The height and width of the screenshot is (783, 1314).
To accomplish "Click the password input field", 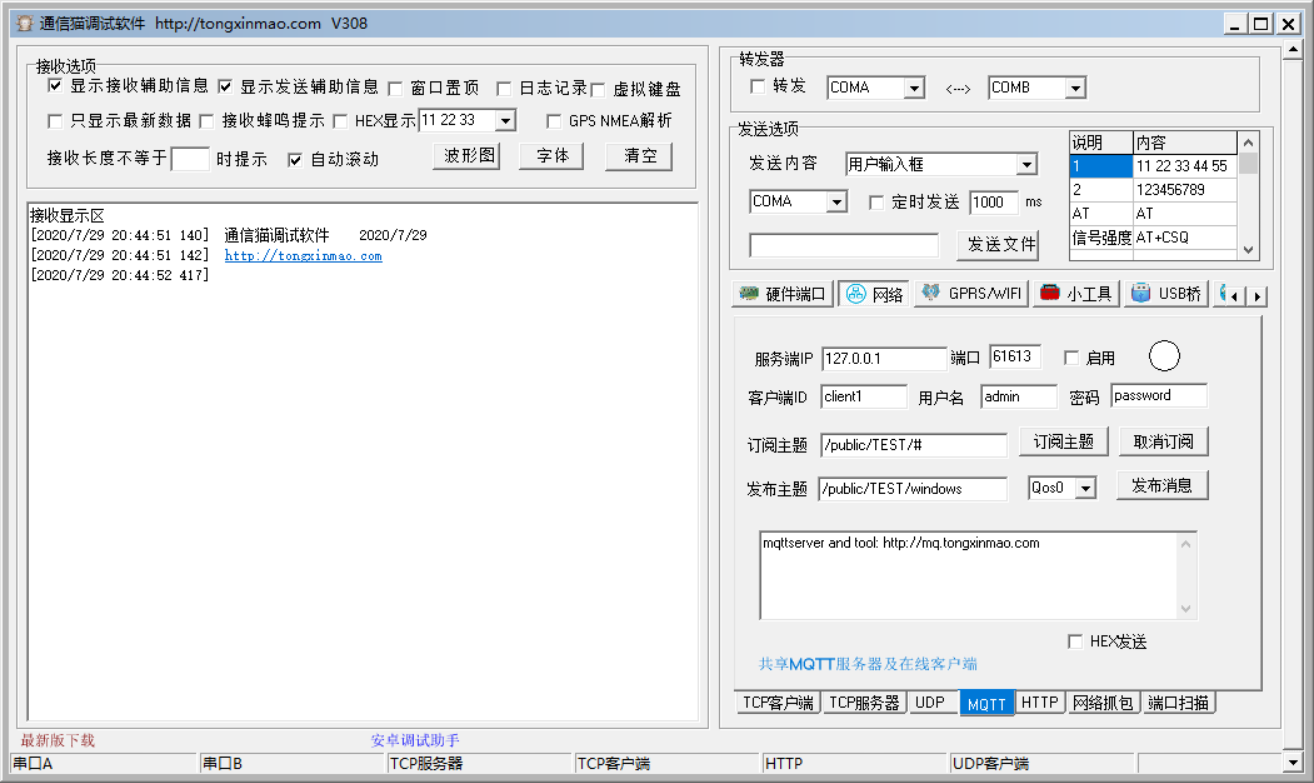I will coord(1158,395).
